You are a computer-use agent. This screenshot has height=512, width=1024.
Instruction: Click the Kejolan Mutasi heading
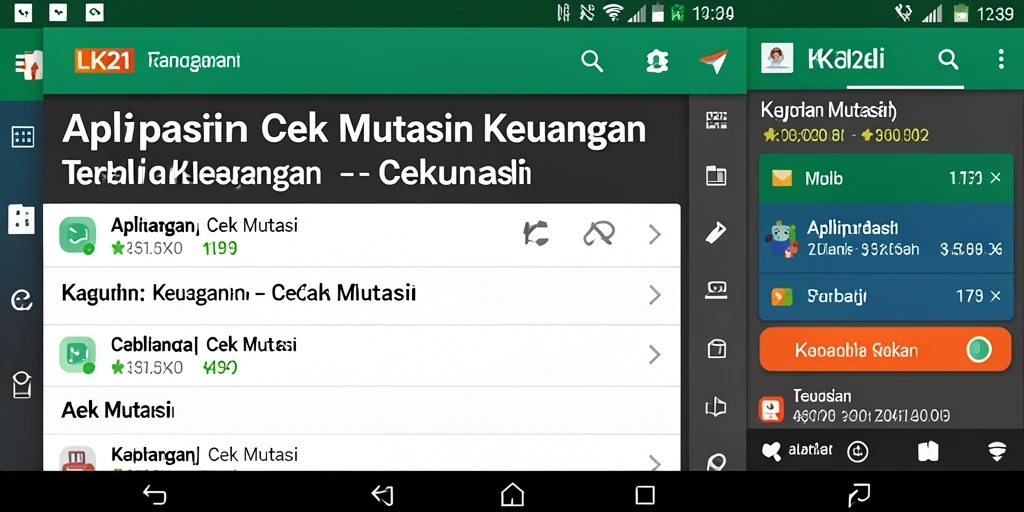[829, 110]
